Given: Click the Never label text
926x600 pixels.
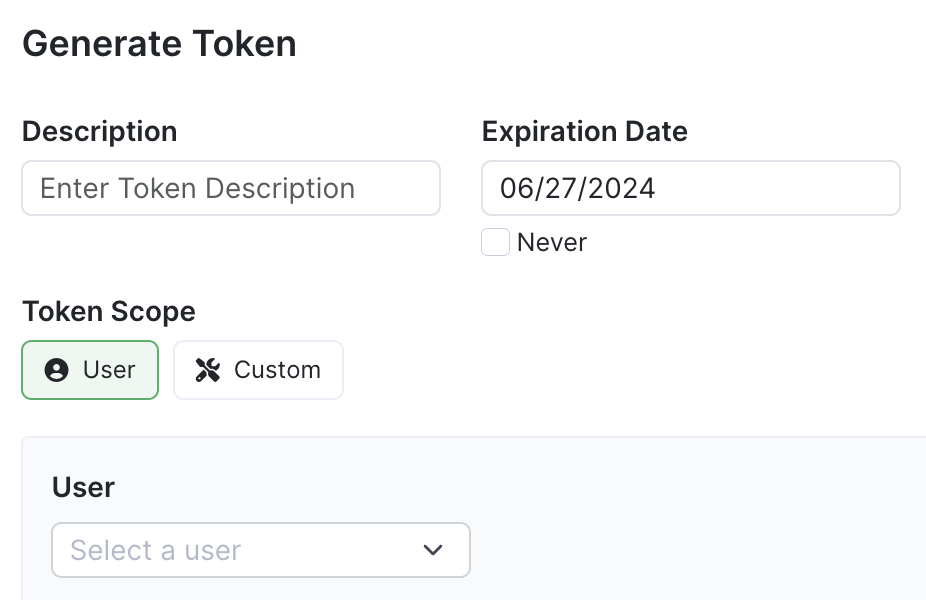Looking at the screenshot, I should [x=552, y=242].
